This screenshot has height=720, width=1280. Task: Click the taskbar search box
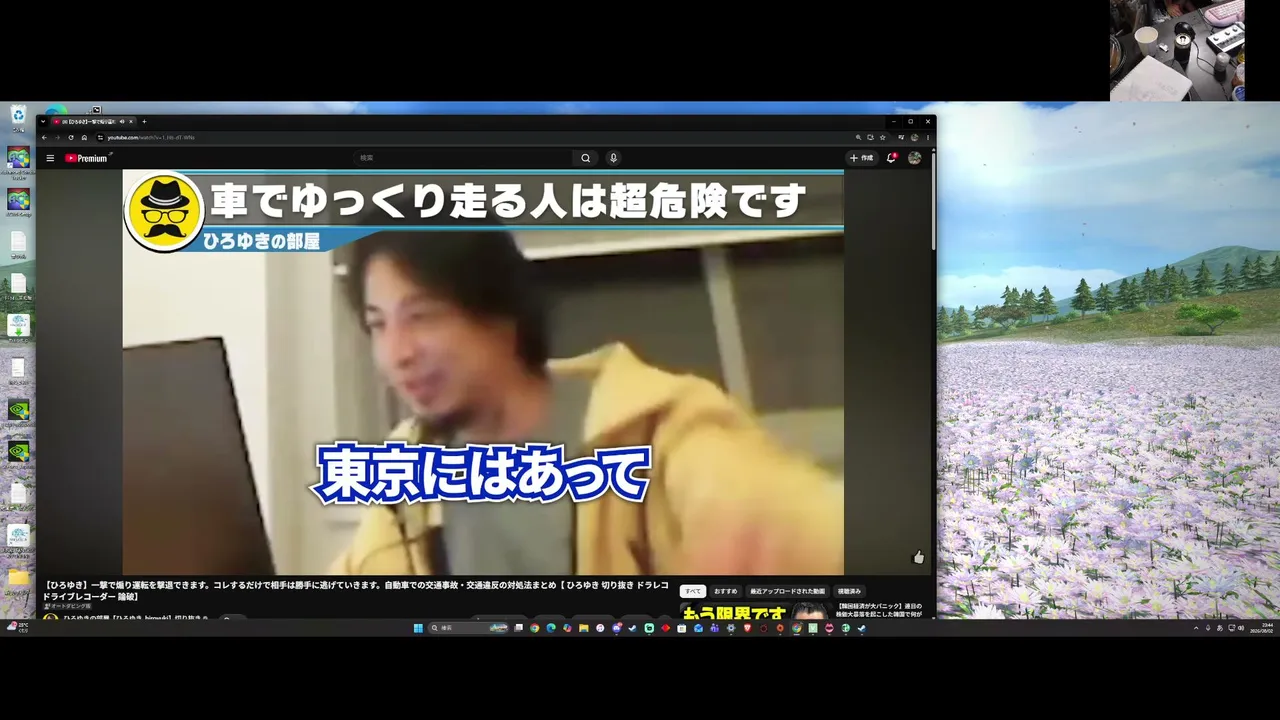[x=470, y=628]
